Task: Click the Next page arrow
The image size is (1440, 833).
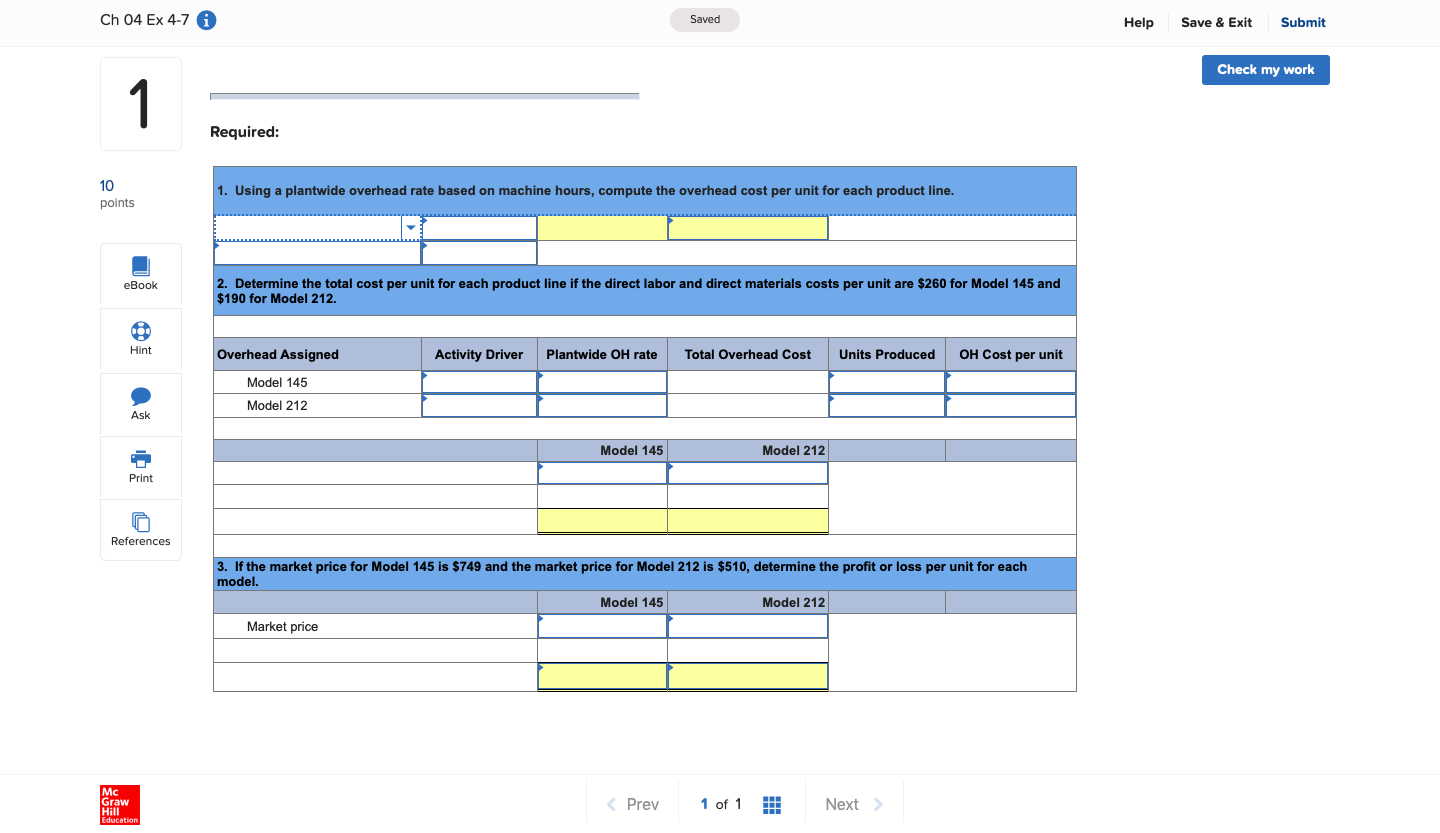Action: (x=854, y=803)
